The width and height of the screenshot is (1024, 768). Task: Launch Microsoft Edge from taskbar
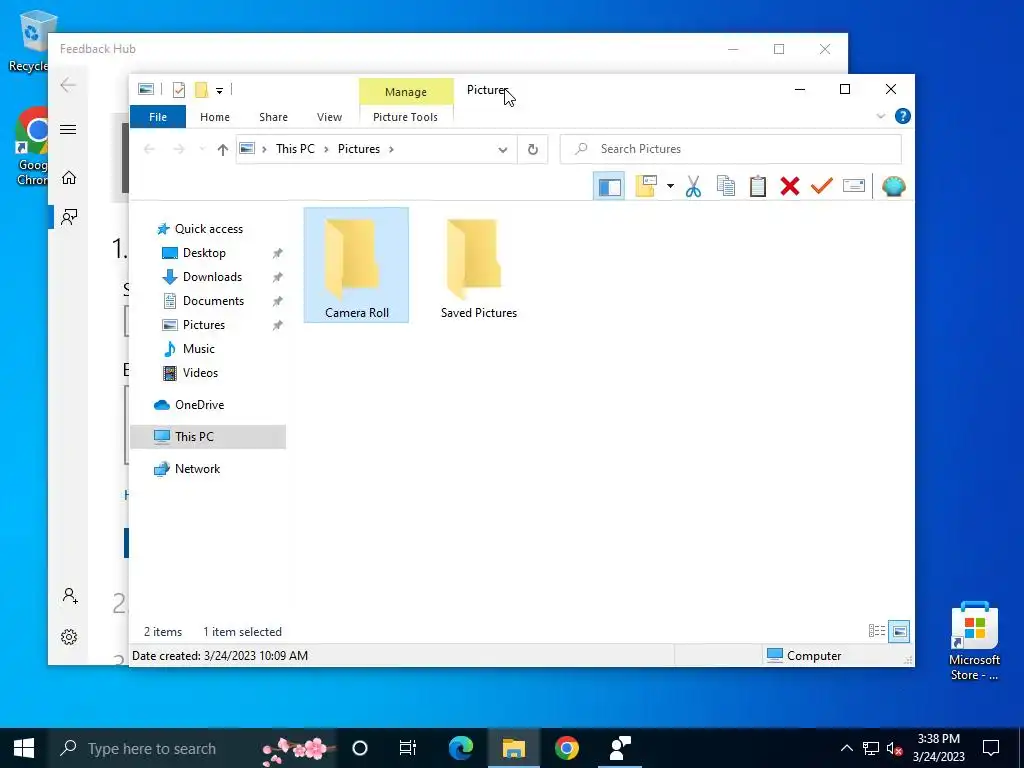pyautogui.click(x=461, y=748)
